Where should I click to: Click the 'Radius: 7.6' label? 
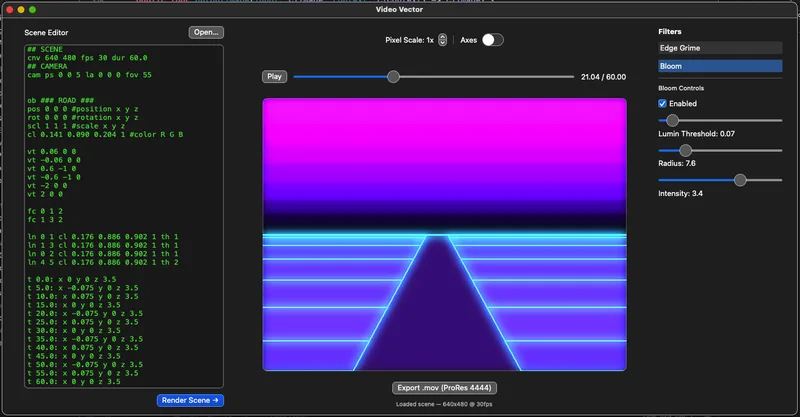677,163
